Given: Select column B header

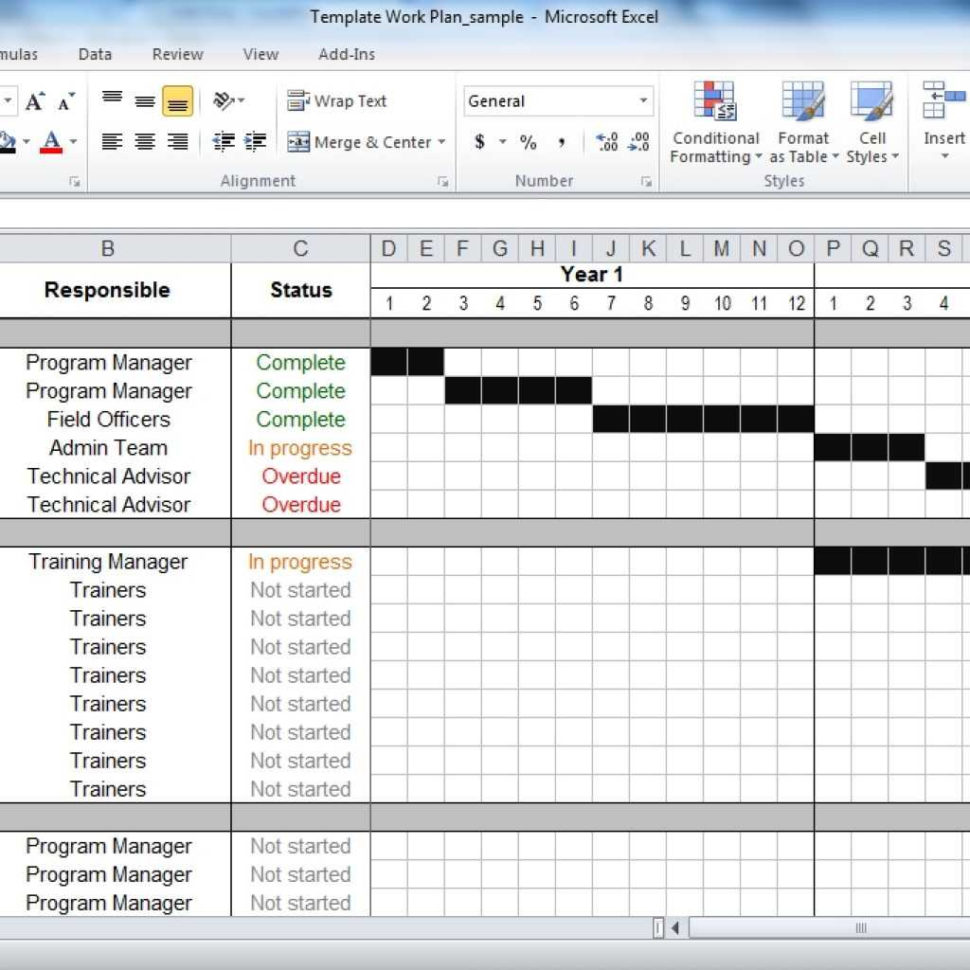Looking at the screenshot, I should pos(108,249).
